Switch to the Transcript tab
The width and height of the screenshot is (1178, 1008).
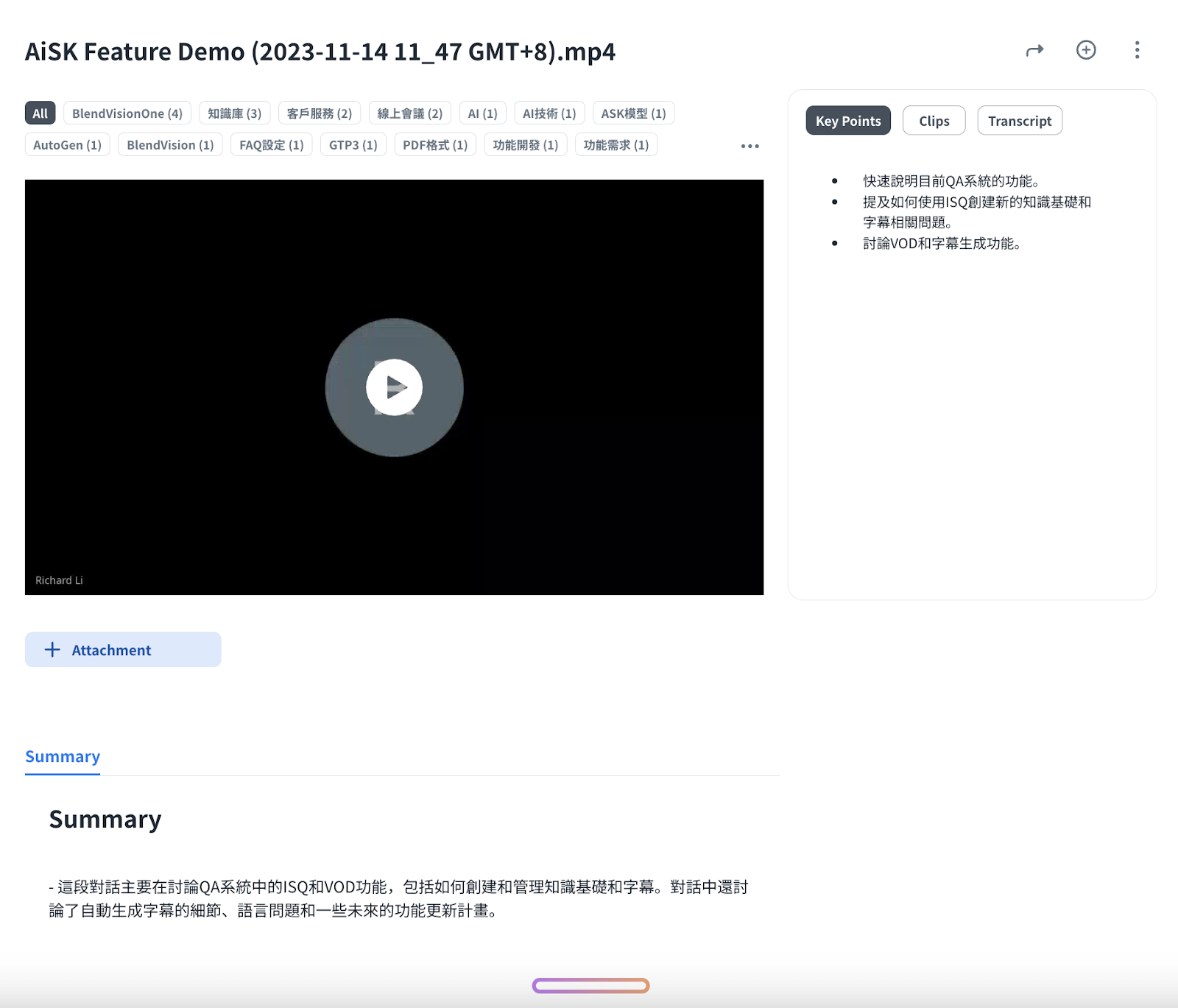[x=1019, y=121]
